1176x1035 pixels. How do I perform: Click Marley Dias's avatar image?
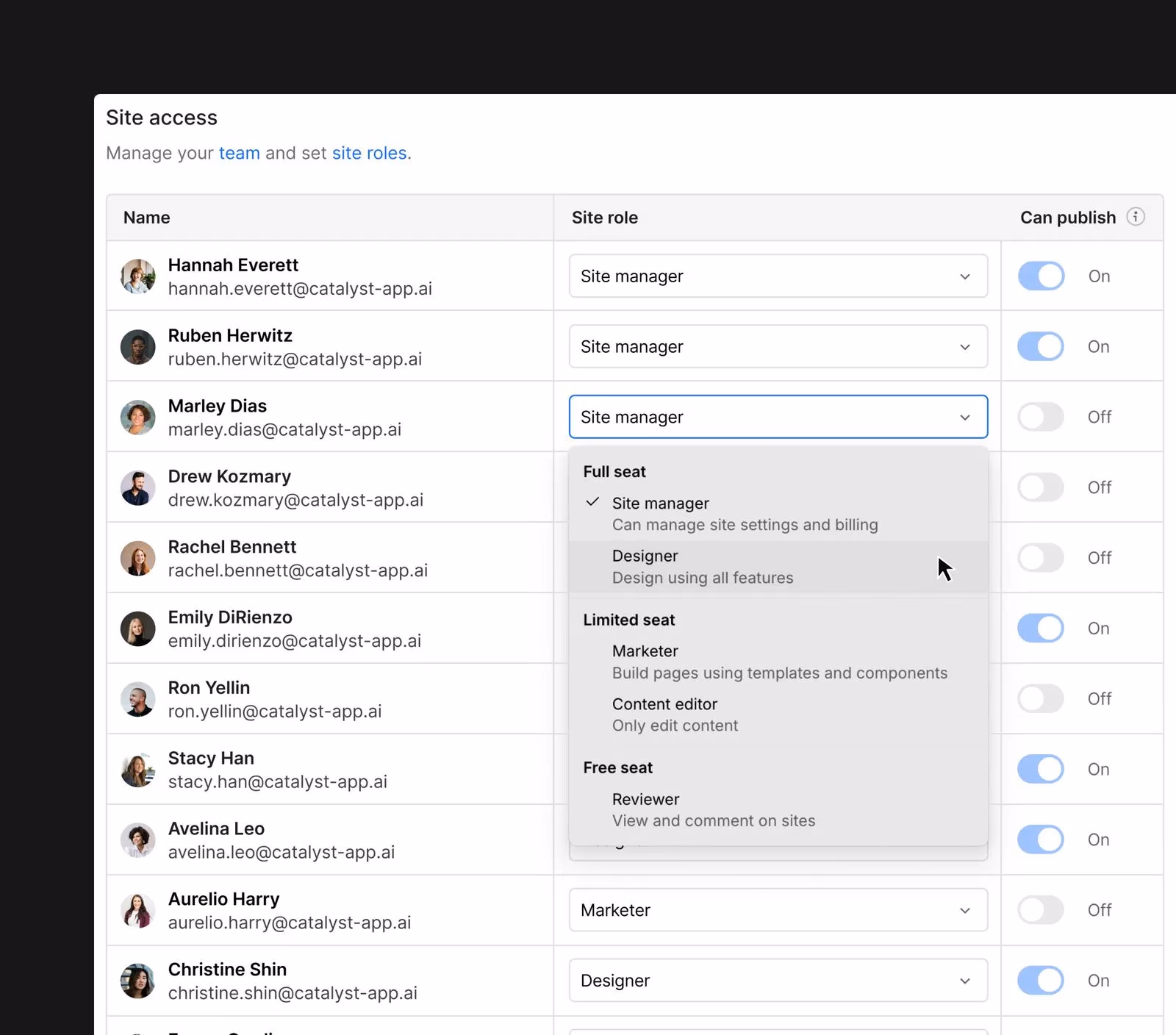coord(137,418)
